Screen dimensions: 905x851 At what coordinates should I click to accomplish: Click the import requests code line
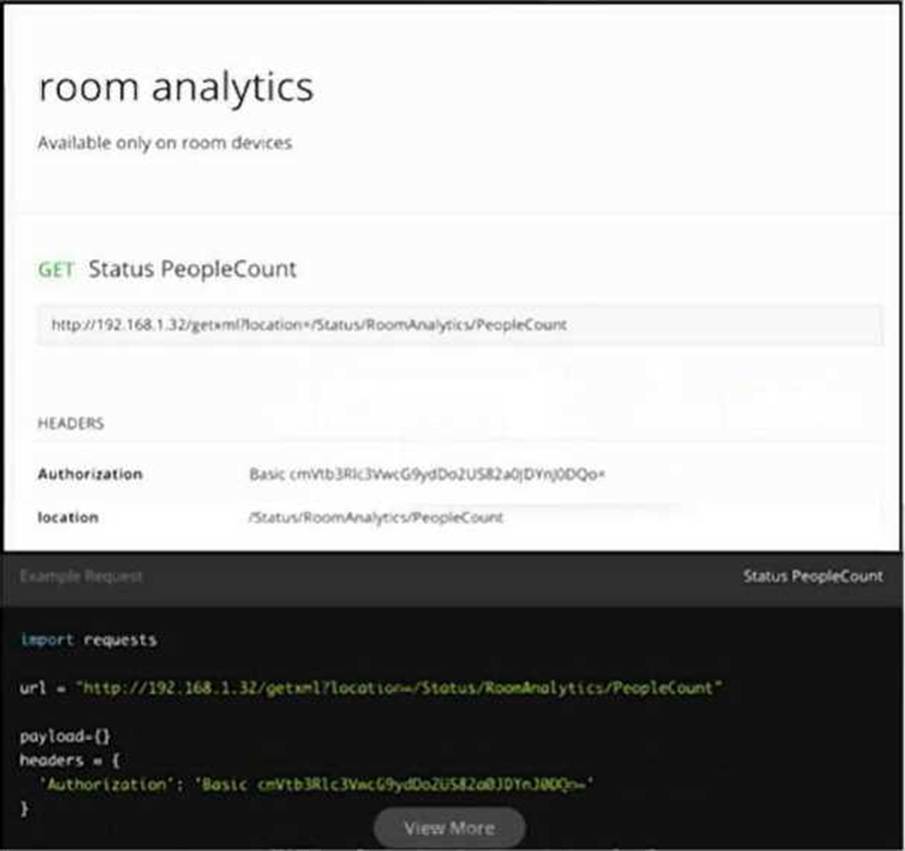pos(88,639)
